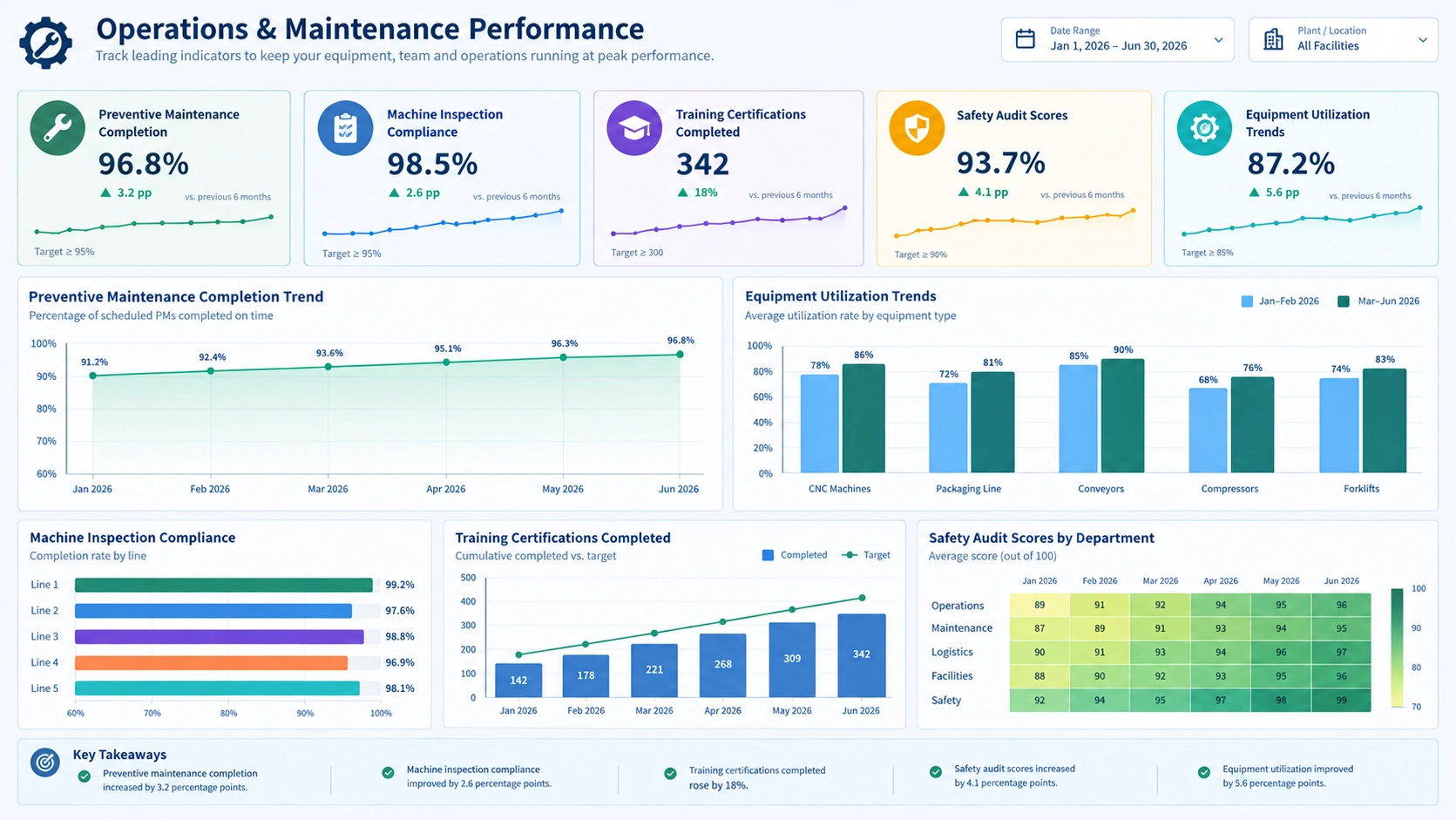1456x820 pixels.
Task: Expand All Facilities using its chevron arrow
Action: [x=1422, y=40]
